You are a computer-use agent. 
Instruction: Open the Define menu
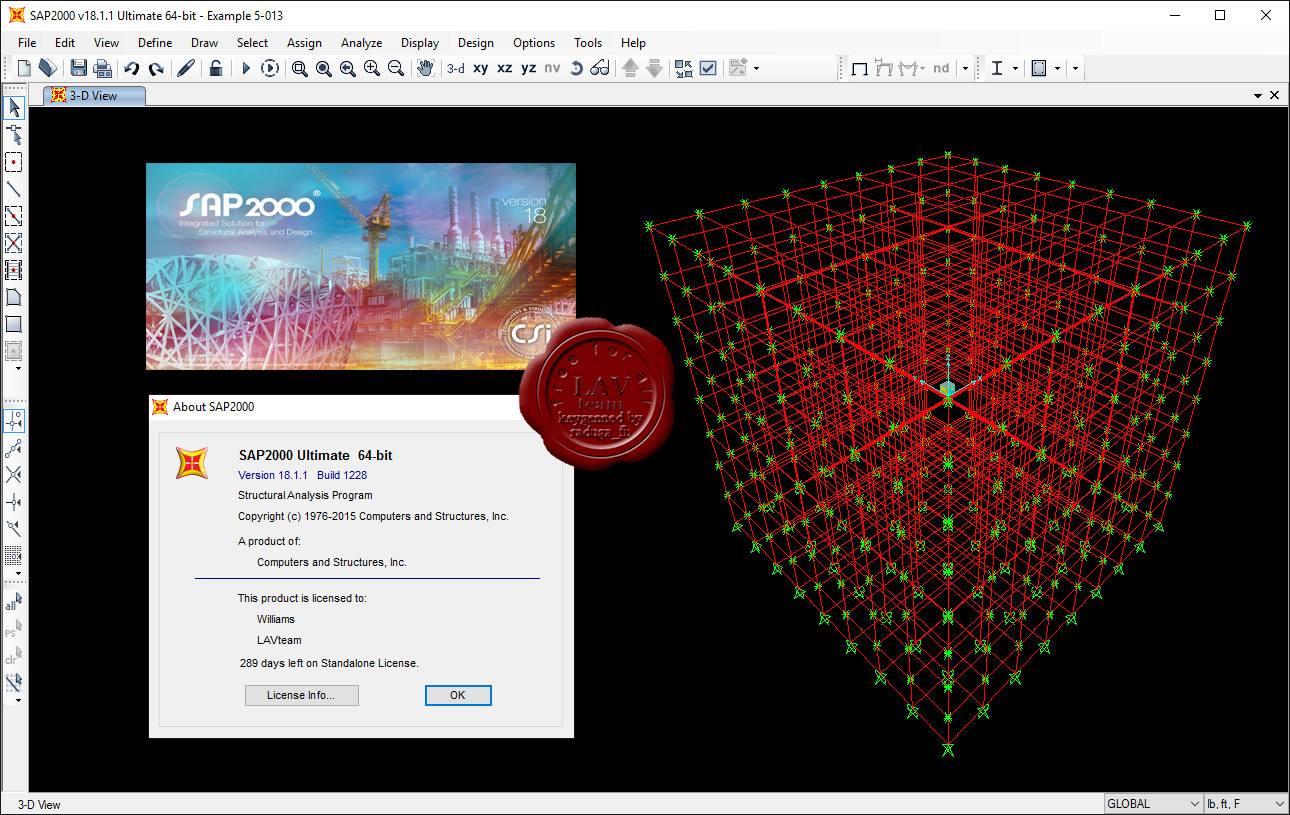coord(155,43)
